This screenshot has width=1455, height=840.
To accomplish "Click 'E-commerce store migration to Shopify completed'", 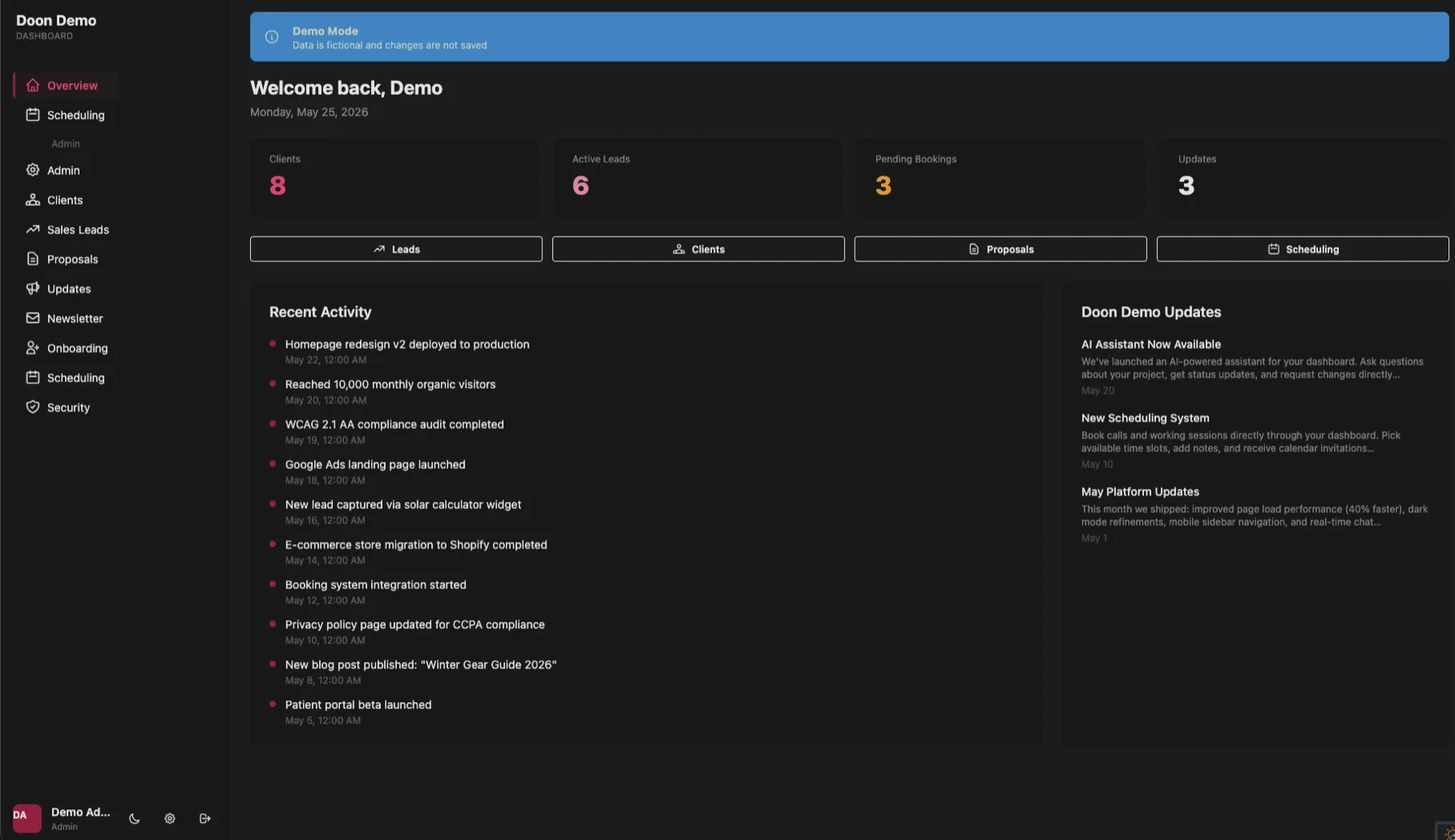I will [416, 545].
